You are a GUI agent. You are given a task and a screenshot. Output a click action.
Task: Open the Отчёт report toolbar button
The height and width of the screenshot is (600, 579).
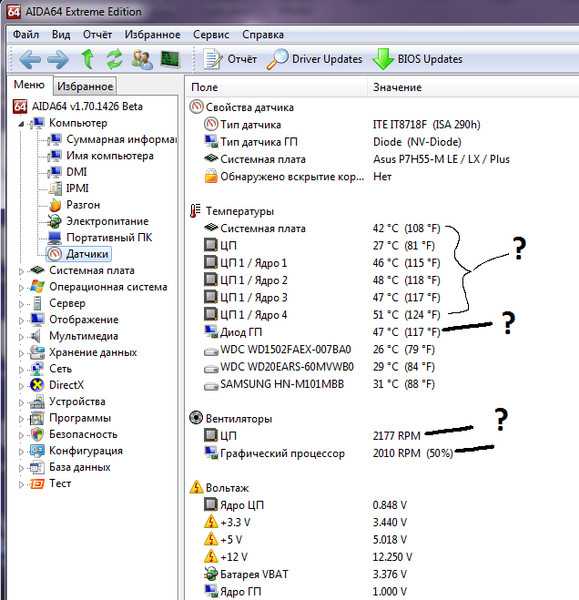click(x=230, y=59)
